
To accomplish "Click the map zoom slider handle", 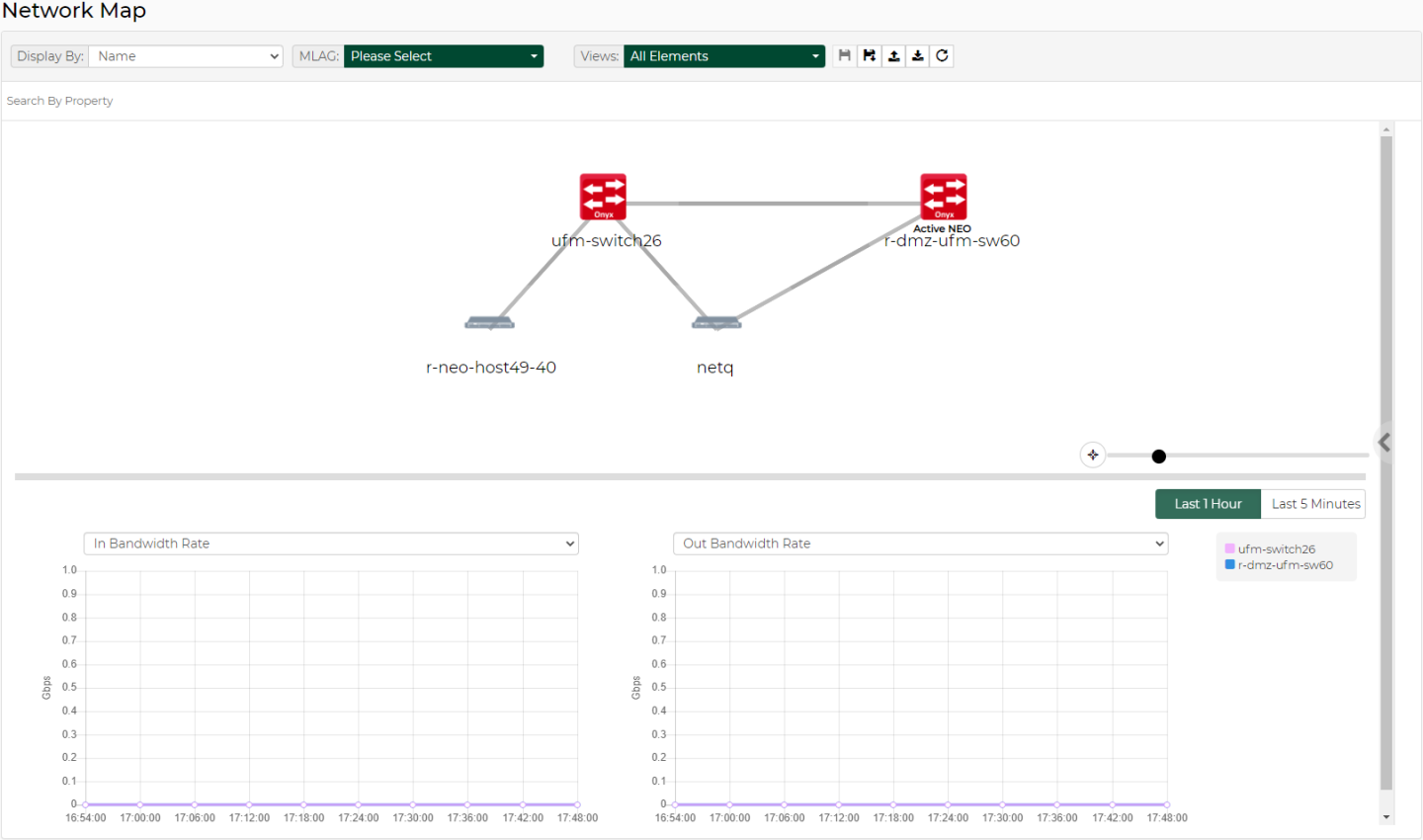I will coord(1159,456).
